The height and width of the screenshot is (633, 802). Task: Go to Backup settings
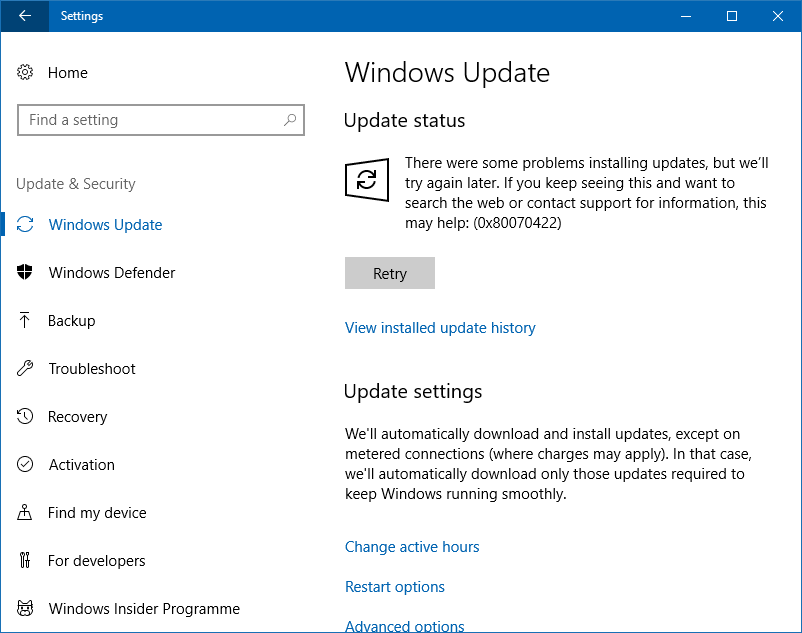click(x=72, y=321)
